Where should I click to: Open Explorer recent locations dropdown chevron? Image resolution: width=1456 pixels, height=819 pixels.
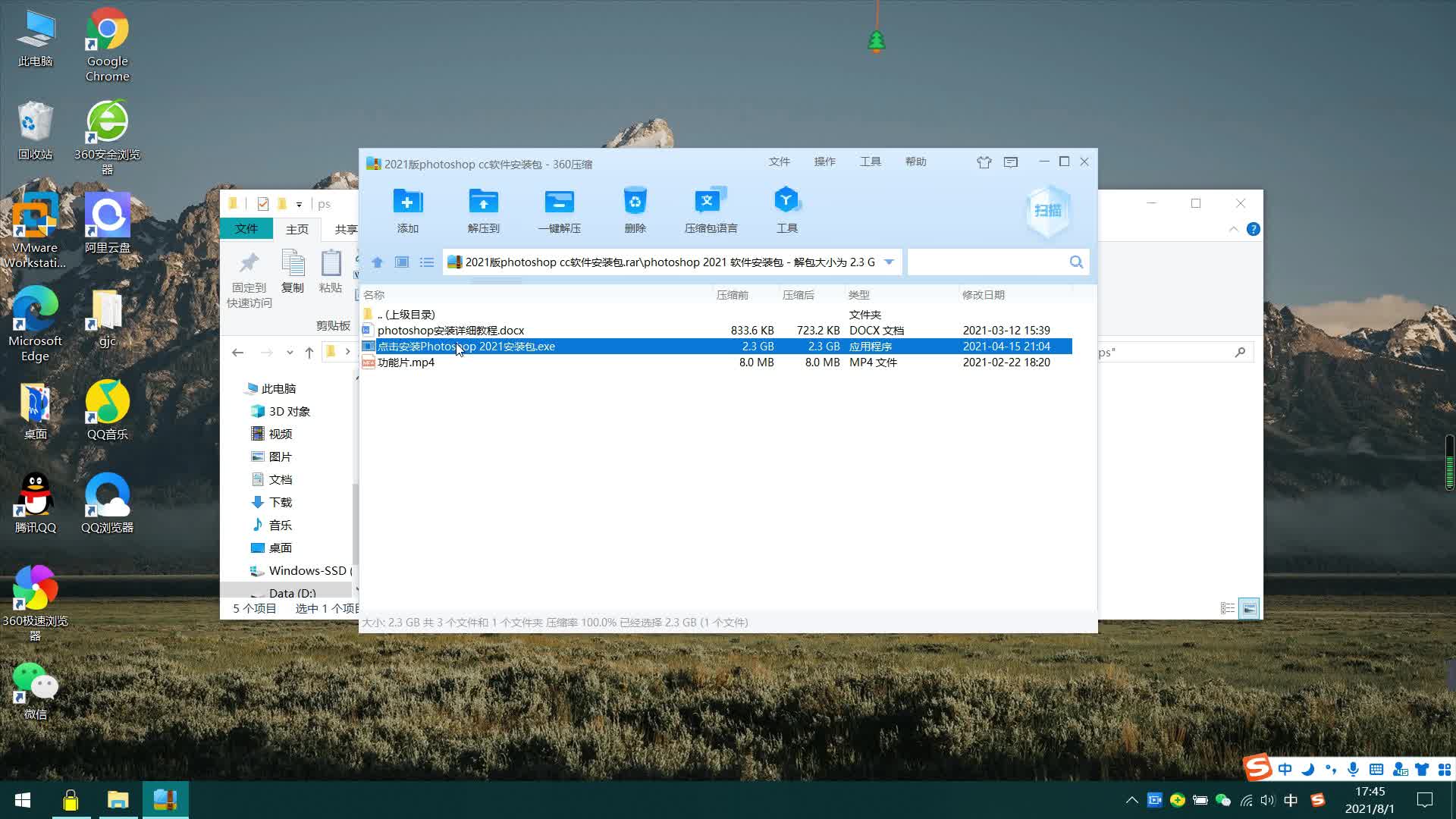pyautogui.click(x=290, y=352)
